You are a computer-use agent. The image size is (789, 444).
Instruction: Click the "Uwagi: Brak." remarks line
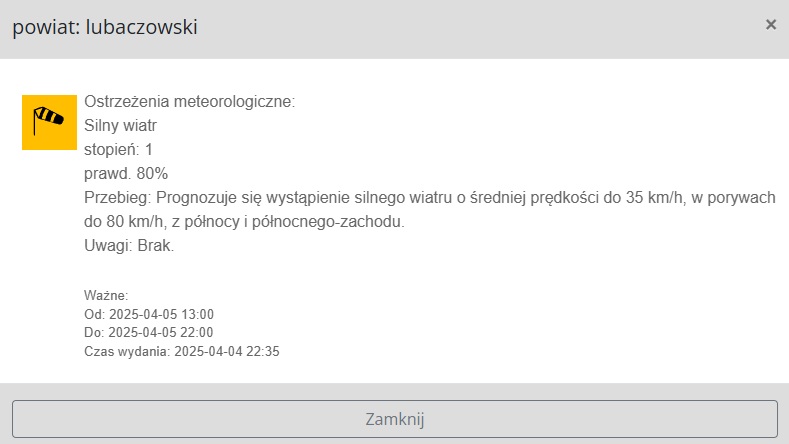point(129,246)
